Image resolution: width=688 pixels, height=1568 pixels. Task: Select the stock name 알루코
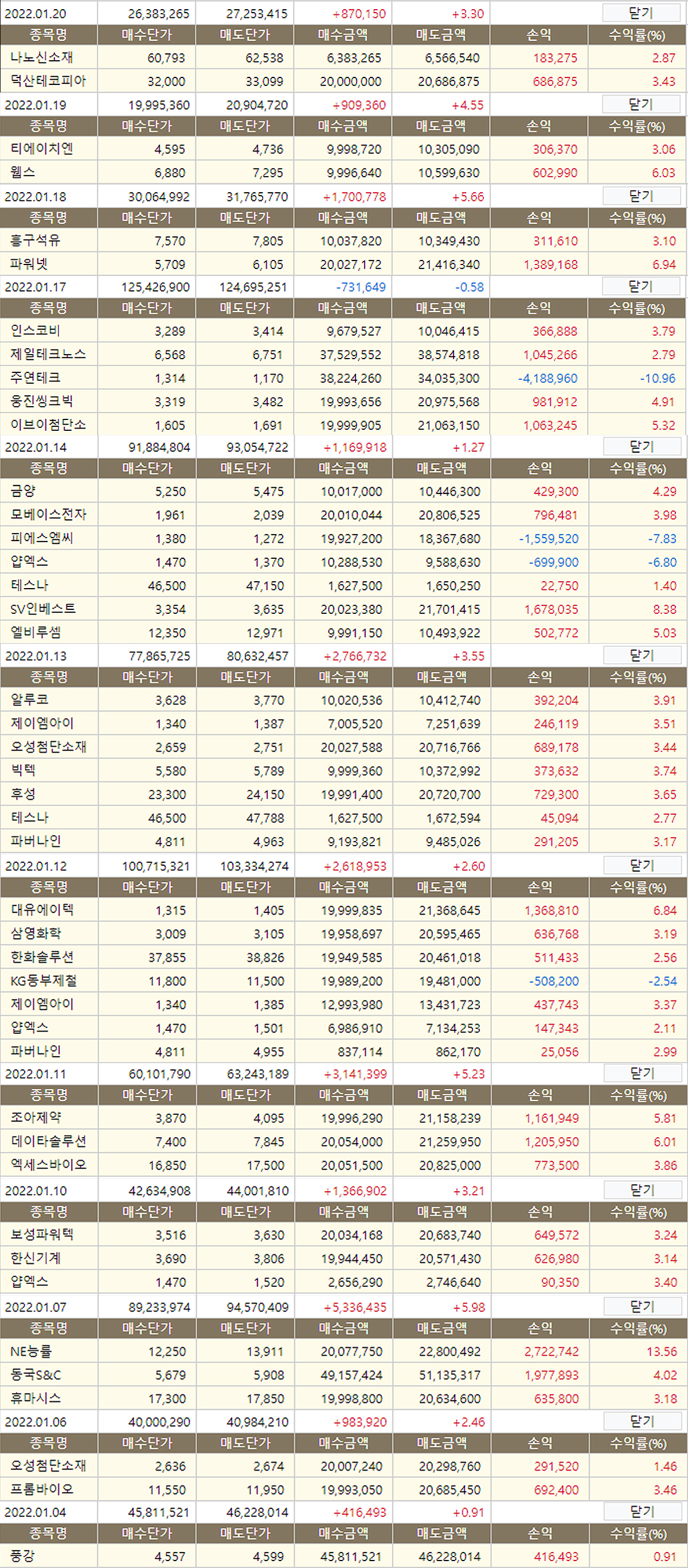[29, 699]
